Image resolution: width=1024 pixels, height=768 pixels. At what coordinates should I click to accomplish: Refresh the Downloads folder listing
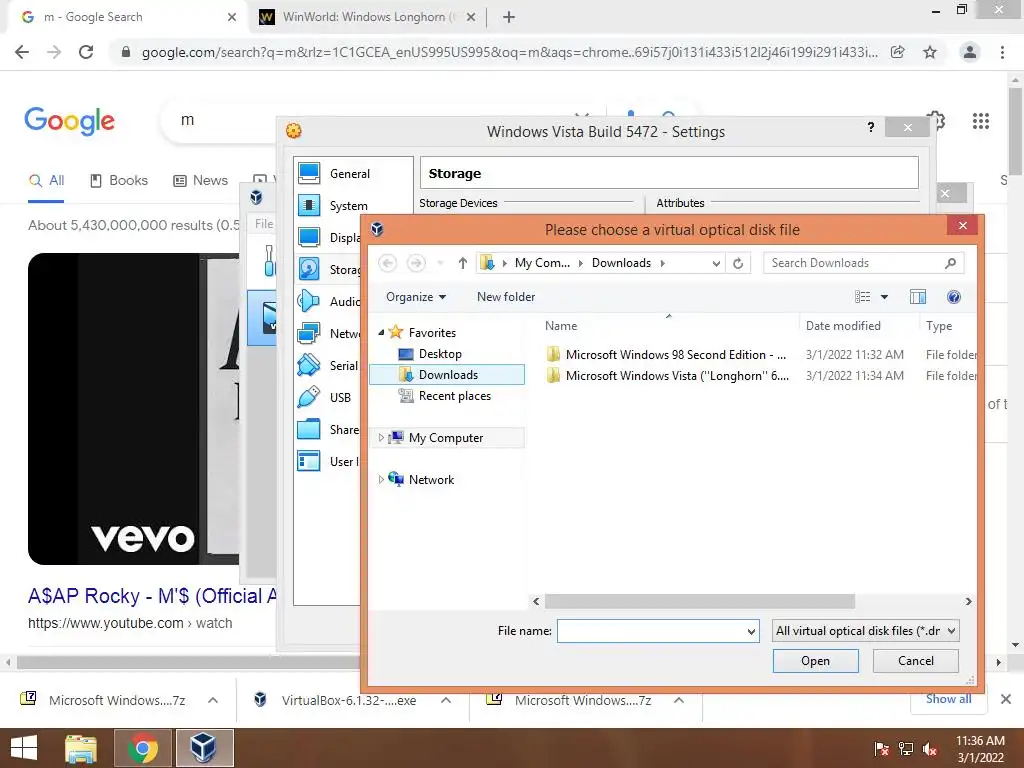click(738, 263)
